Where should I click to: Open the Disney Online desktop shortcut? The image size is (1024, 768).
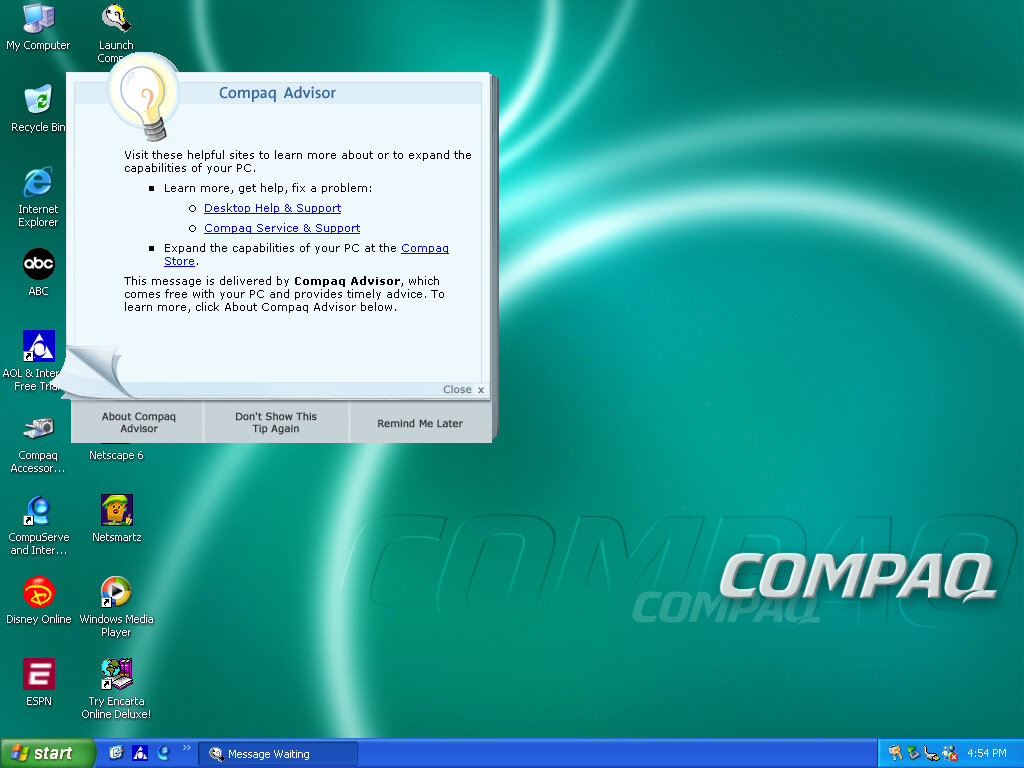point(38,593)
